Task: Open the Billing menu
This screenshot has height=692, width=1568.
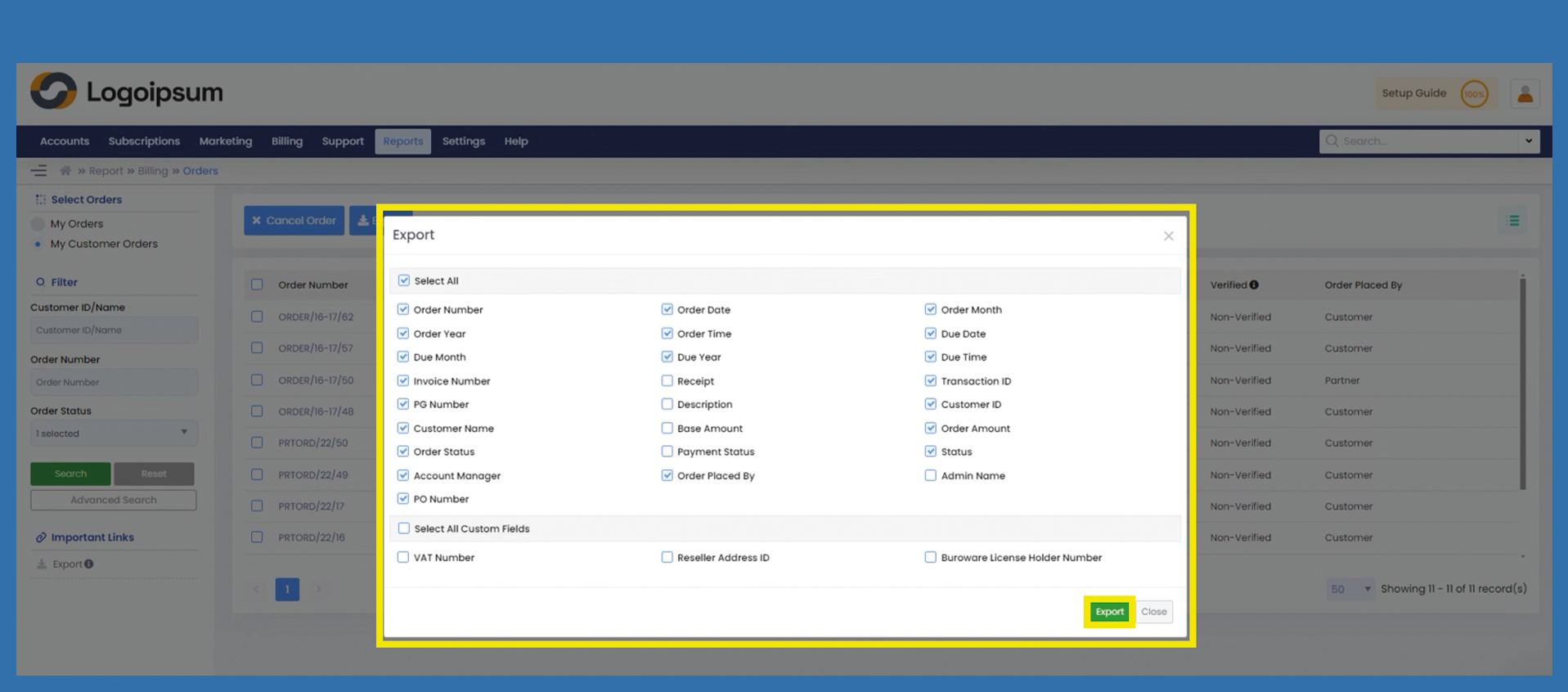Action: pyautogui.click(x=286, y=142)
